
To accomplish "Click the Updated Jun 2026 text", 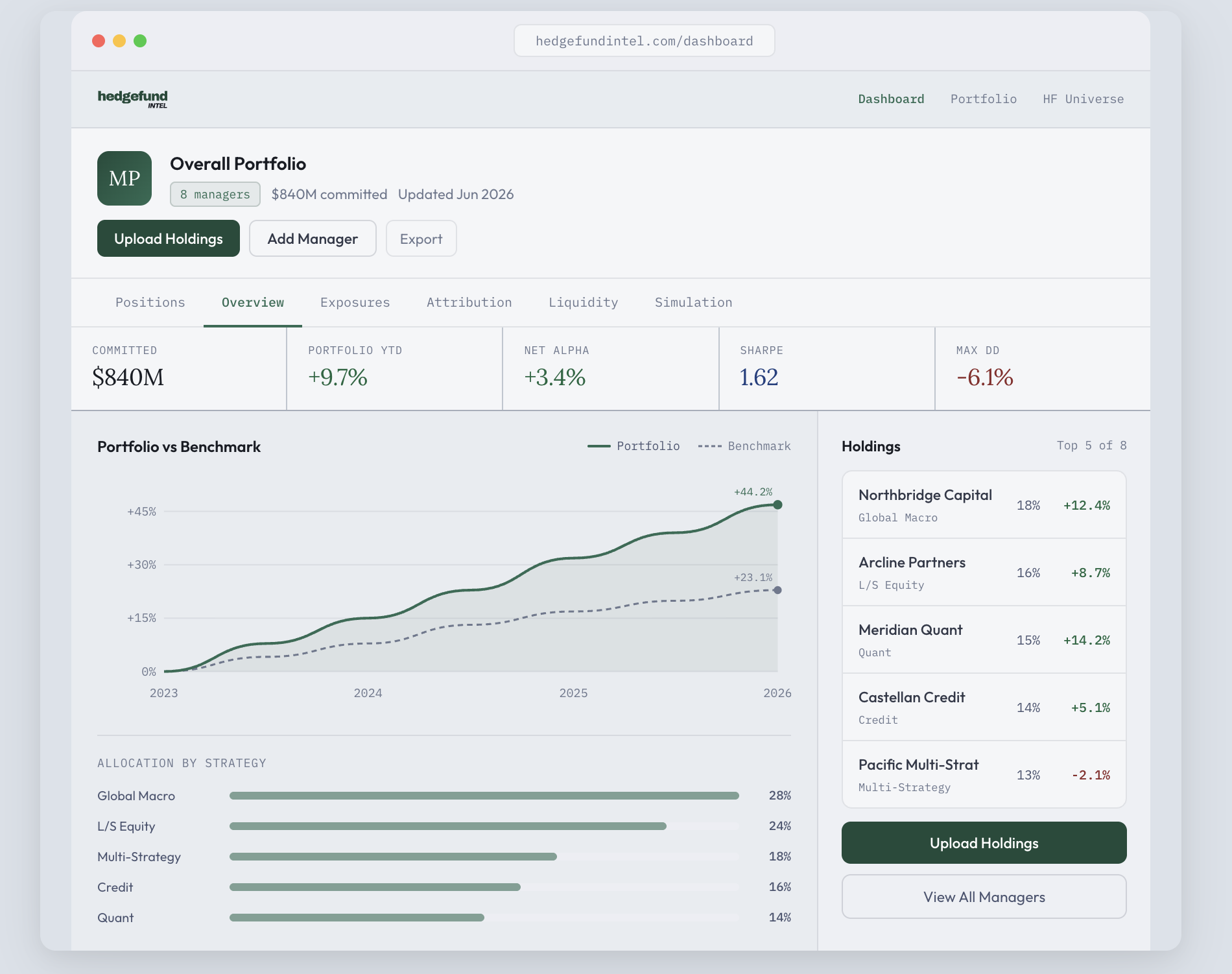I will click(455, 195).
